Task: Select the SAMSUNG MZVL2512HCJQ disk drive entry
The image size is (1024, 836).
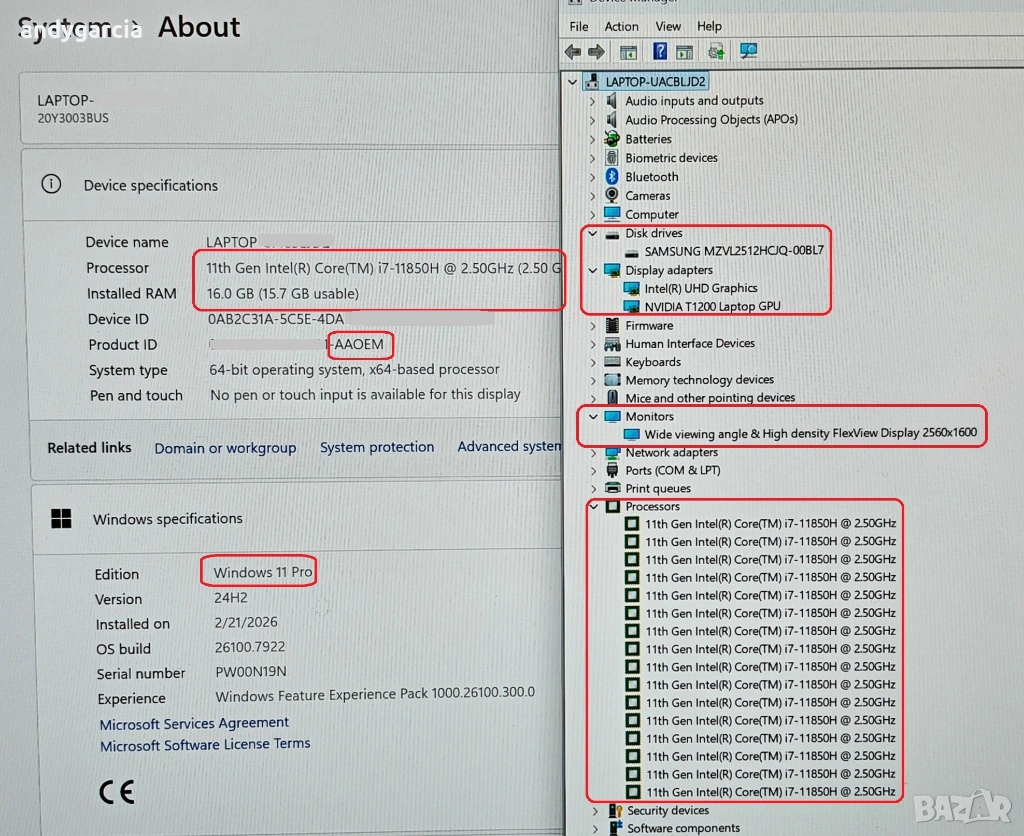Action: point(734,251)
